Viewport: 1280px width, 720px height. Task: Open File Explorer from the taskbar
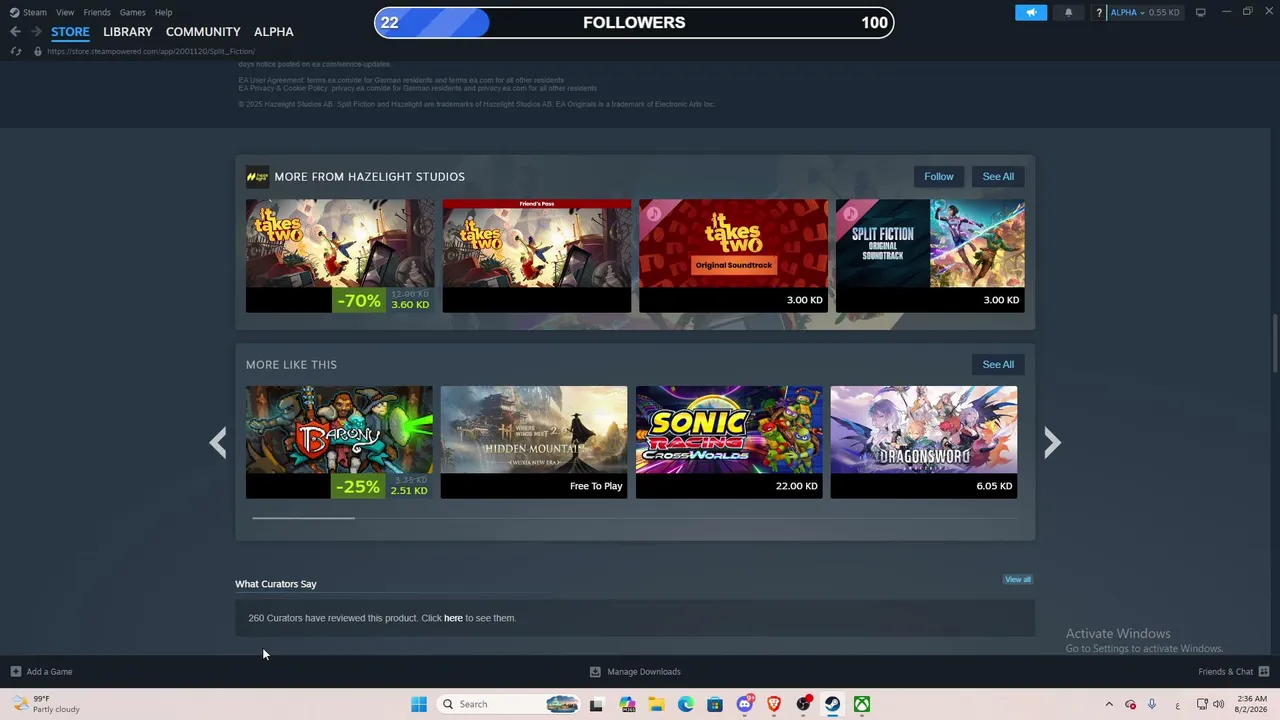click(656, 704)
